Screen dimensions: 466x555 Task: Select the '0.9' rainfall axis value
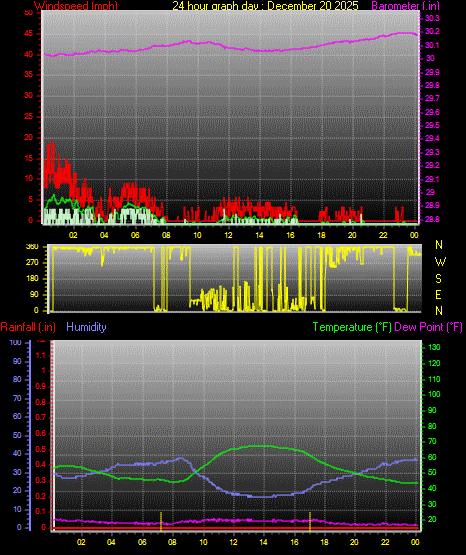coord(41,386)
